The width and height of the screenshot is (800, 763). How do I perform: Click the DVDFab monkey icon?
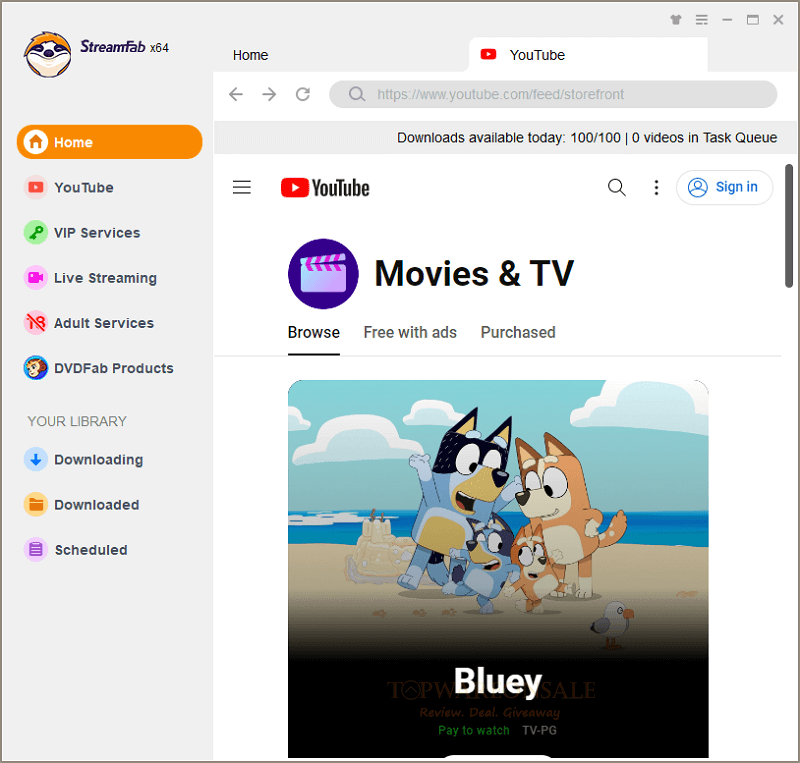click(36, 367)
